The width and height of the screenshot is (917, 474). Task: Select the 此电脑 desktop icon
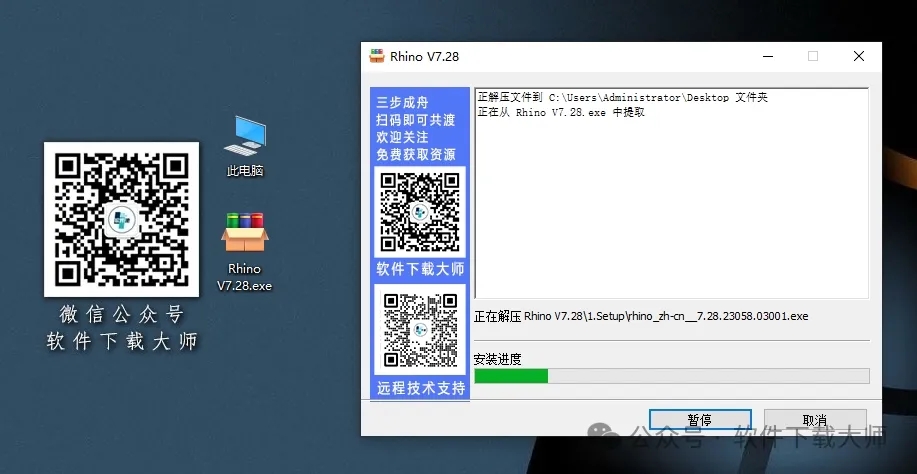coord(245,146)
